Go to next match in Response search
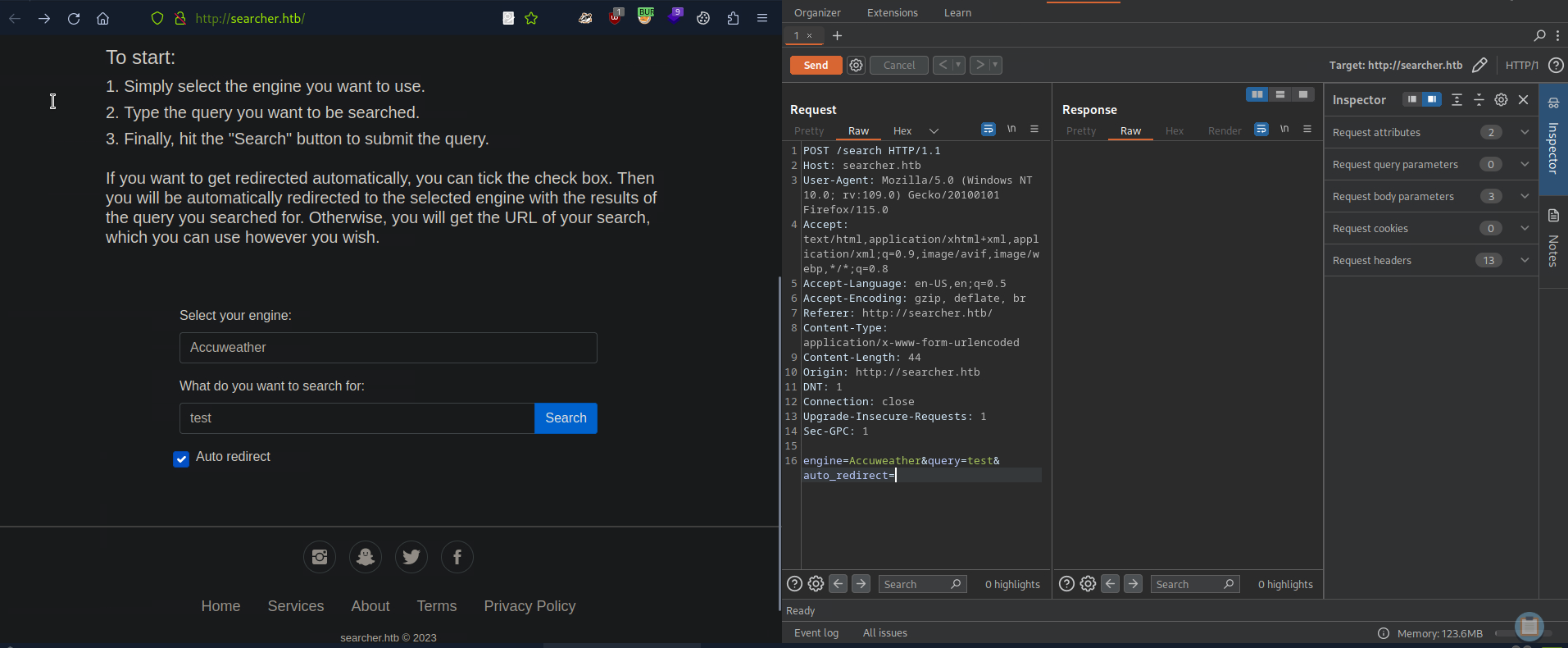This screenshot has height=648, width=1568. pos(1133,583)
